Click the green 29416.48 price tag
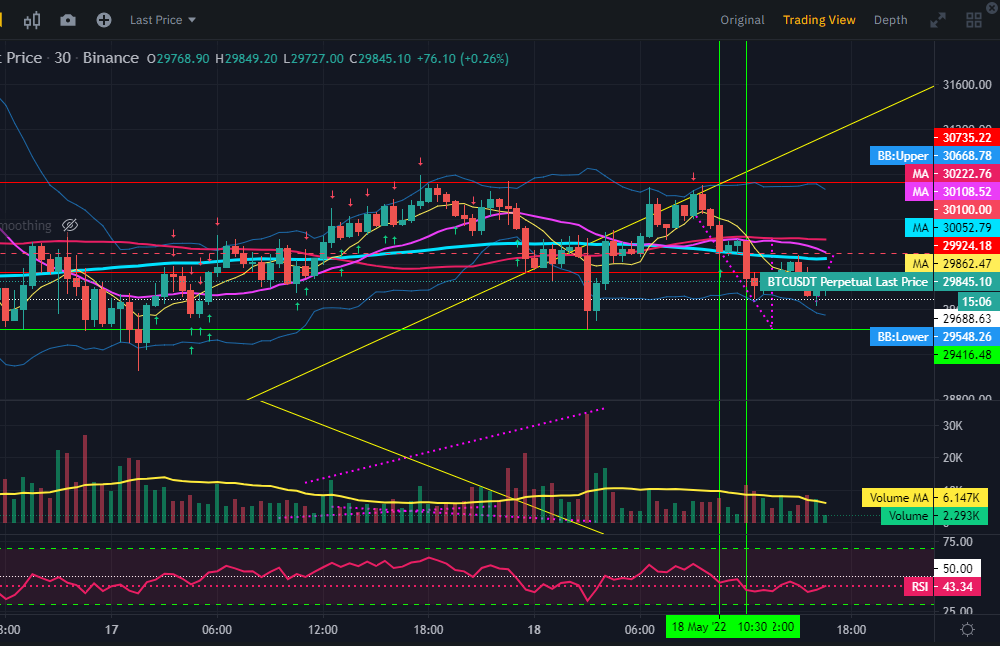 coord(967,355)
